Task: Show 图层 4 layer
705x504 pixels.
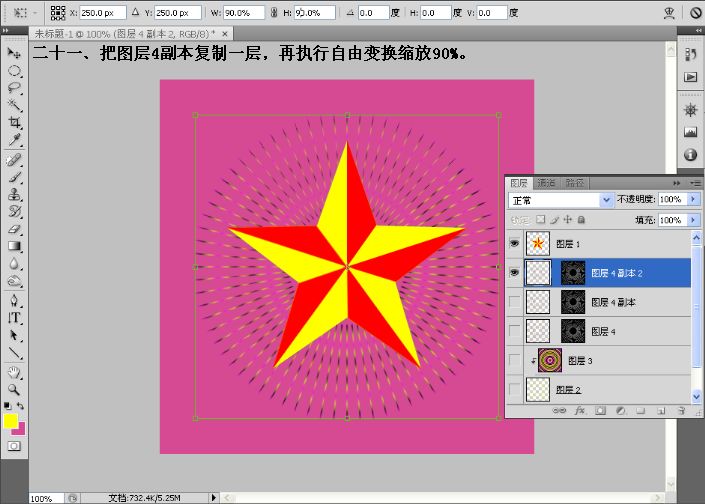Action: pyautogui.click(x=514, y=331)
